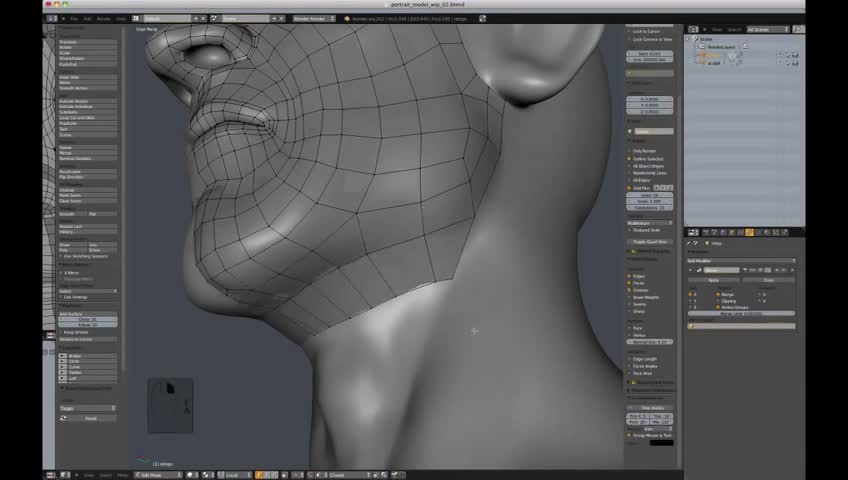
Task: Click the add screen layout plus icon
Action: [x=195, y=18]
